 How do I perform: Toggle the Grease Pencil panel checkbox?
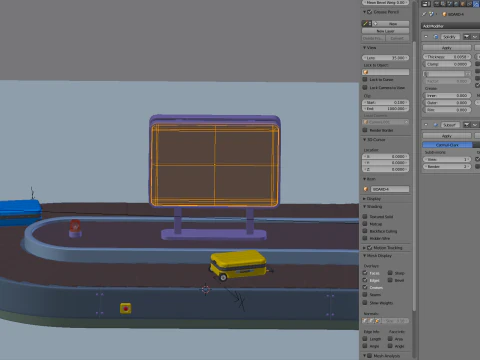[370, 12]
